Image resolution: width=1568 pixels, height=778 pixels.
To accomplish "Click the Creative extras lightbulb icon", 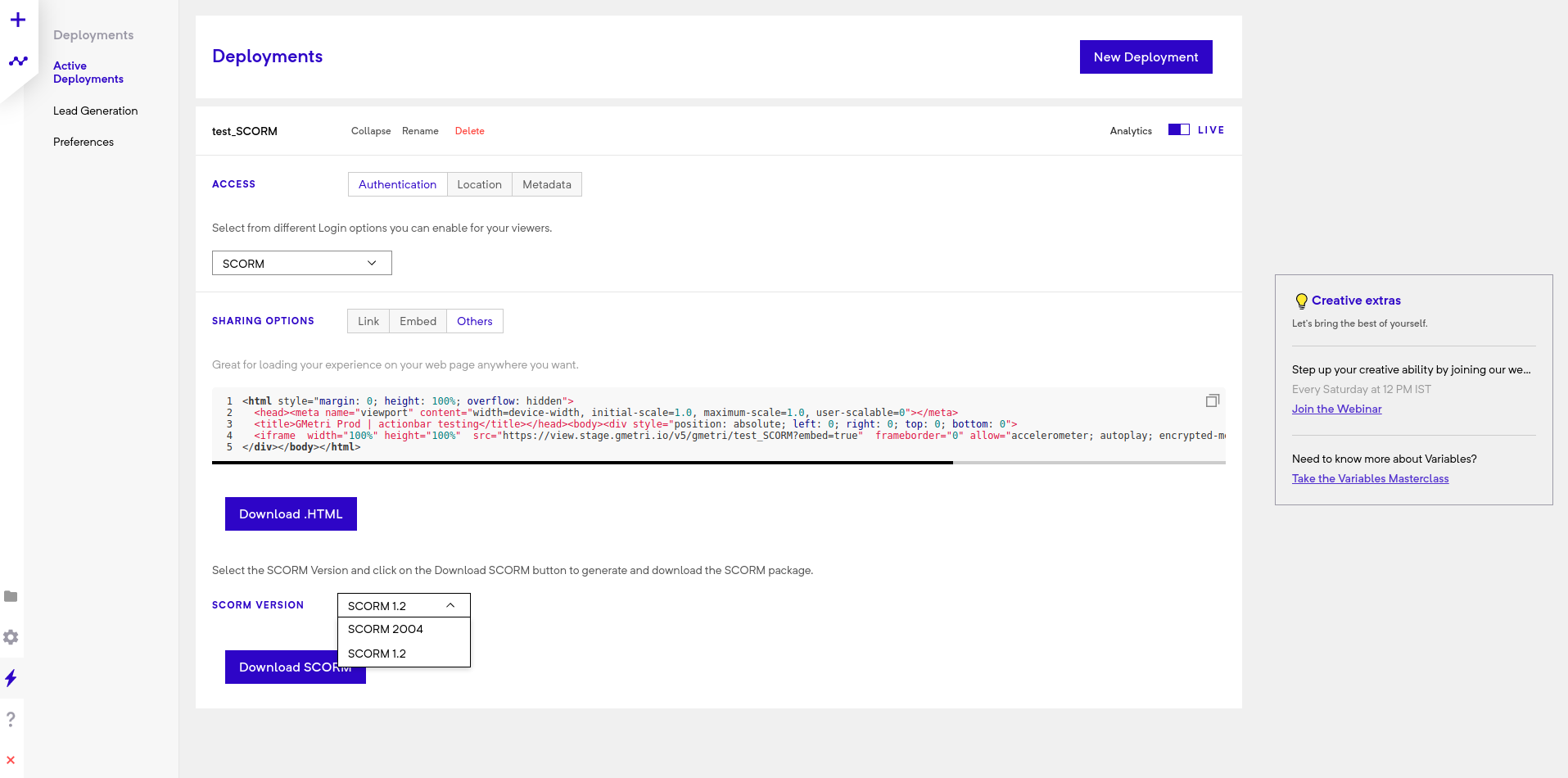I will (x=1301, y=301).
